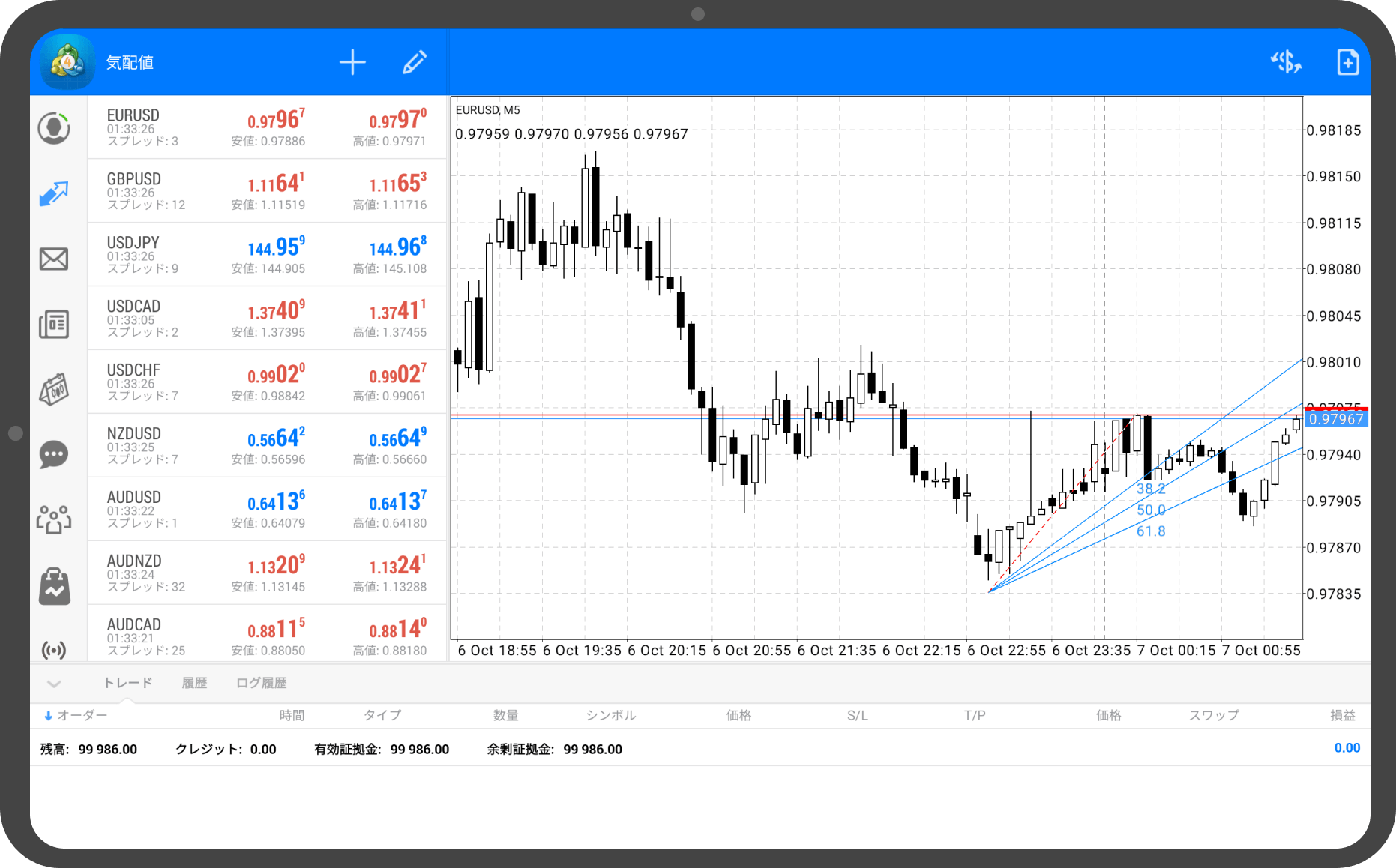
Task: Click the plus icon to add symbol
Action: pyautogui.click(x=352, y=63)
